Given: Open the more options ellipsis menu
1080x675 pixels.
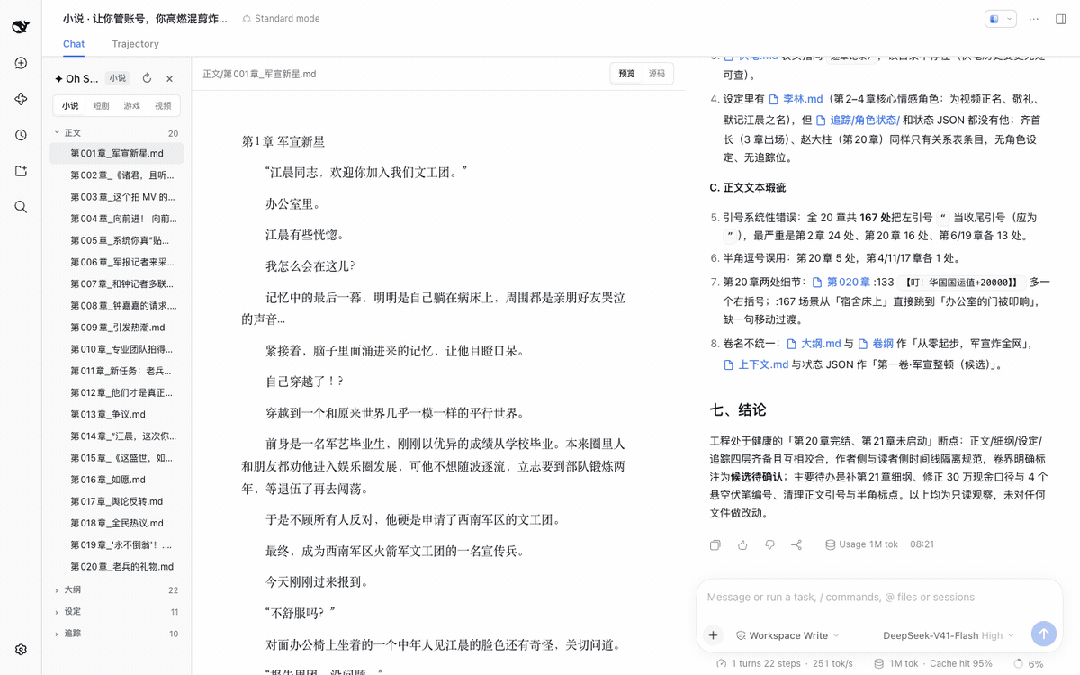Looking at the screenshot, I should [1034, 19].
